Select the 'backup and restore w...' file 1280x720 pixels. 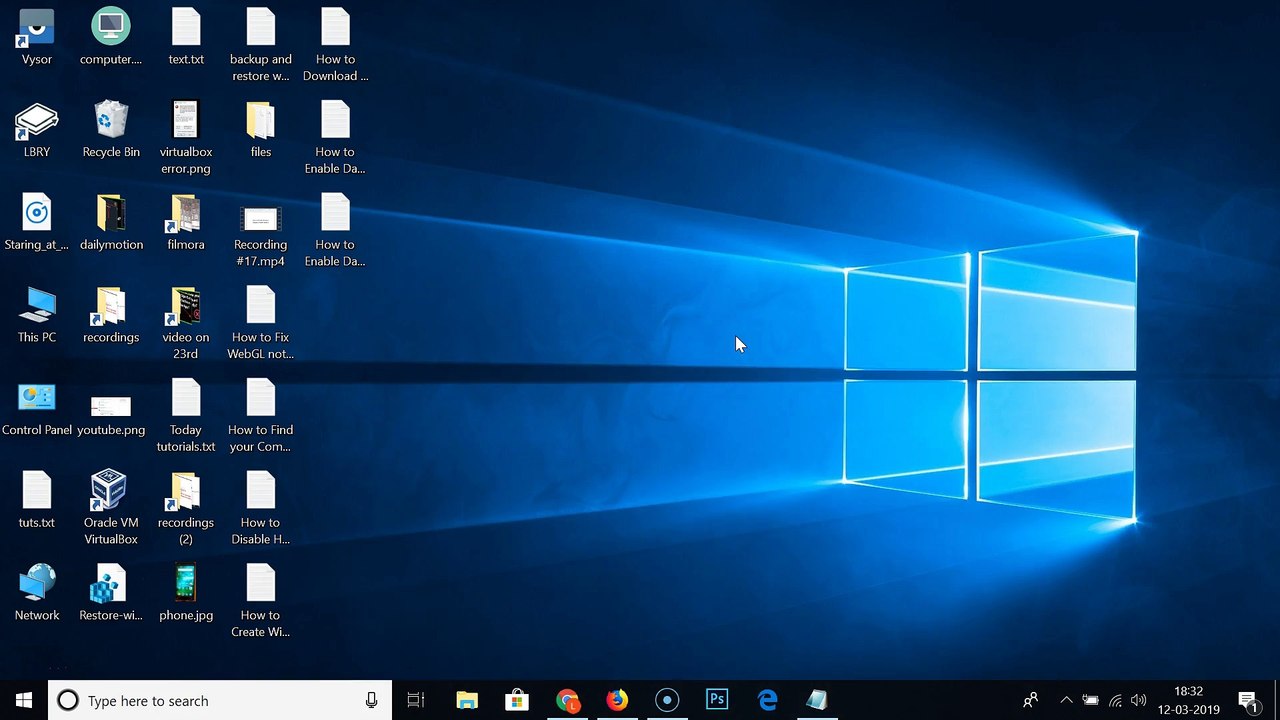(261, 44)
